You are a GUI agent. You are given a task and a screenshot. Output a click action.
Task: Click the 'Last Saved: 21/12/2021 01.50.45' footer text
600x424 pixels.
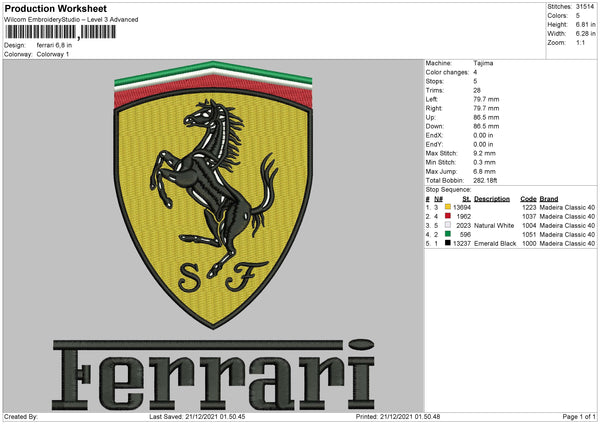197,416
